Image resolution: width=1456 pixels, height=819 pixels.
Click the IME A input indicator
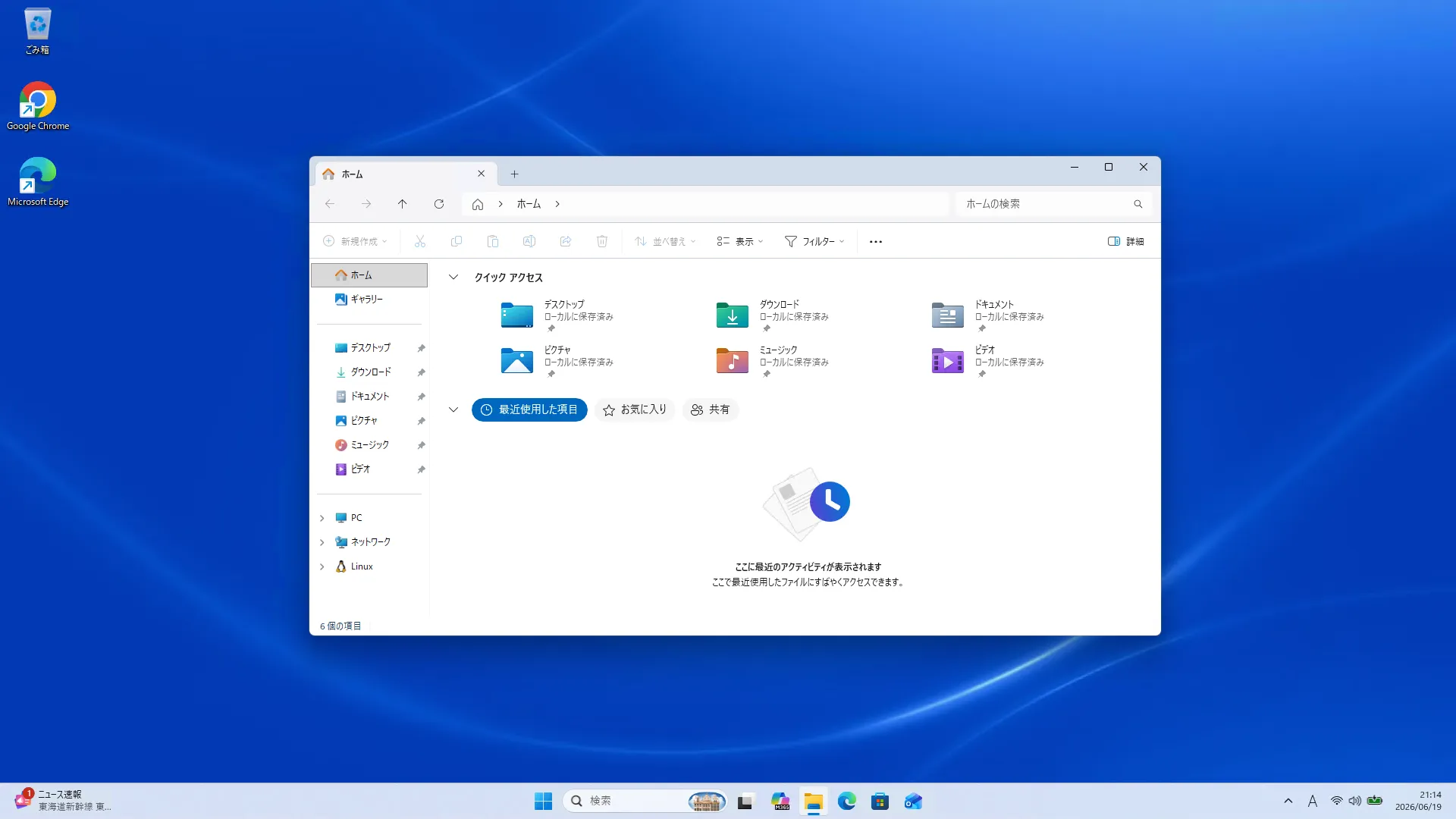point(1313,801)
